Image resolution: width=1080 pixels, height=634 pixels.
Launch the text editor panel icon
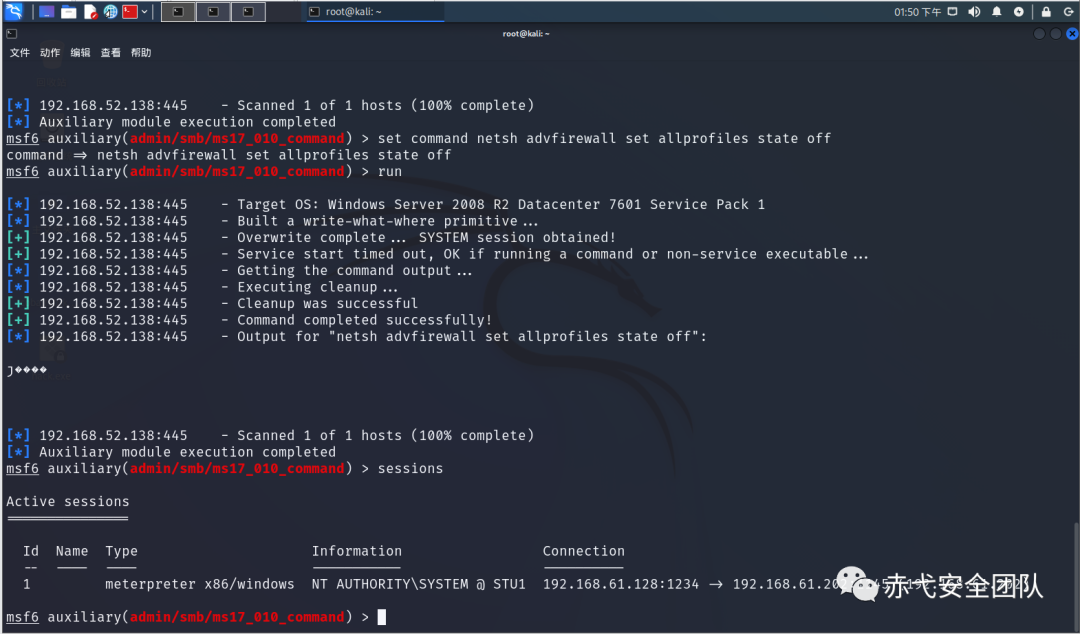pos(90,12)
